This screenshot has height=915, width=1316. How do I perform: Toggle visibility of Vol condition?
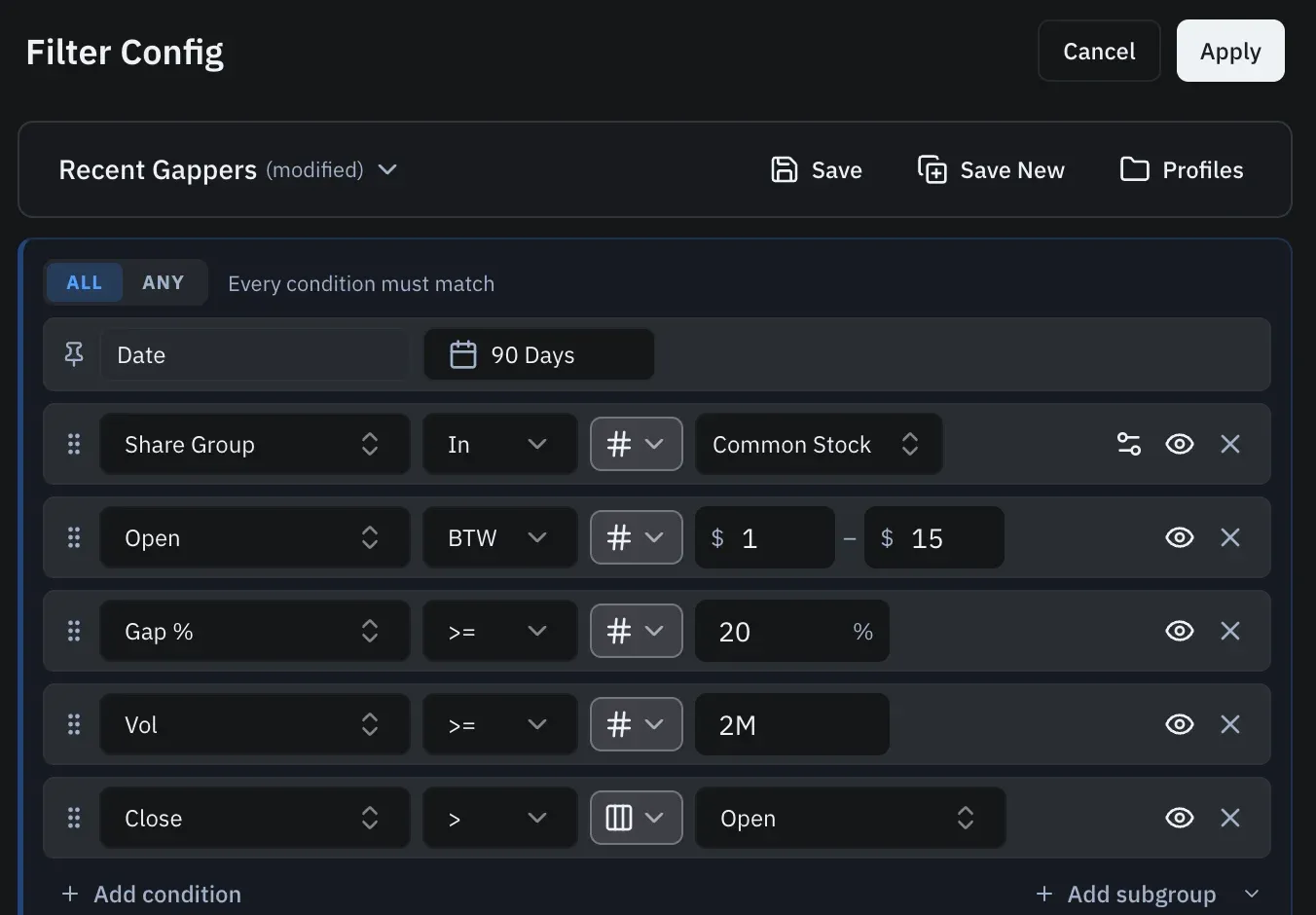click(1180, 724)
